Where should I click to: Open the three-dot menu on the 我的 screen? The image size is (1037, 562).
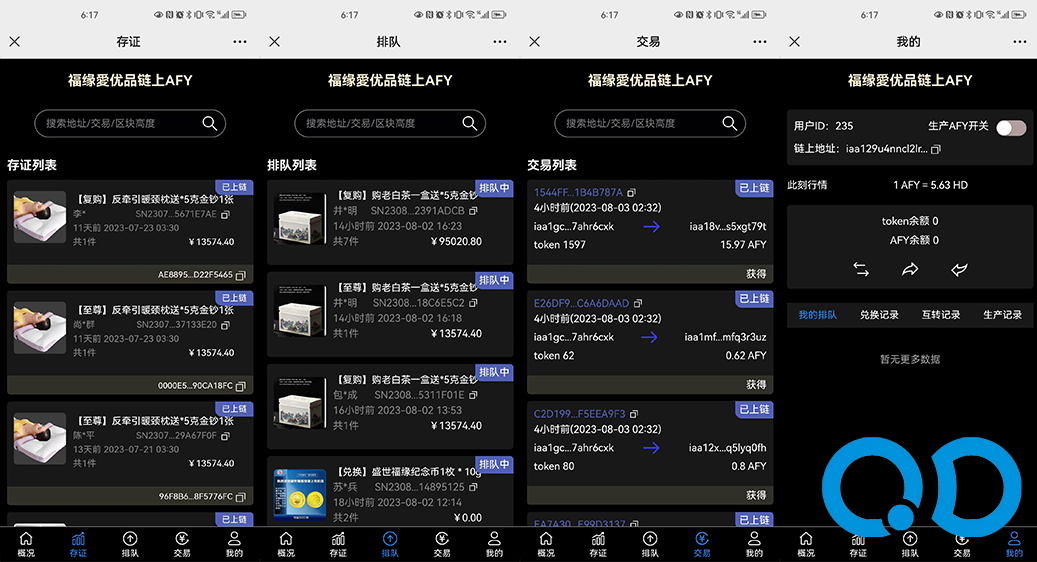[1020, 42]
